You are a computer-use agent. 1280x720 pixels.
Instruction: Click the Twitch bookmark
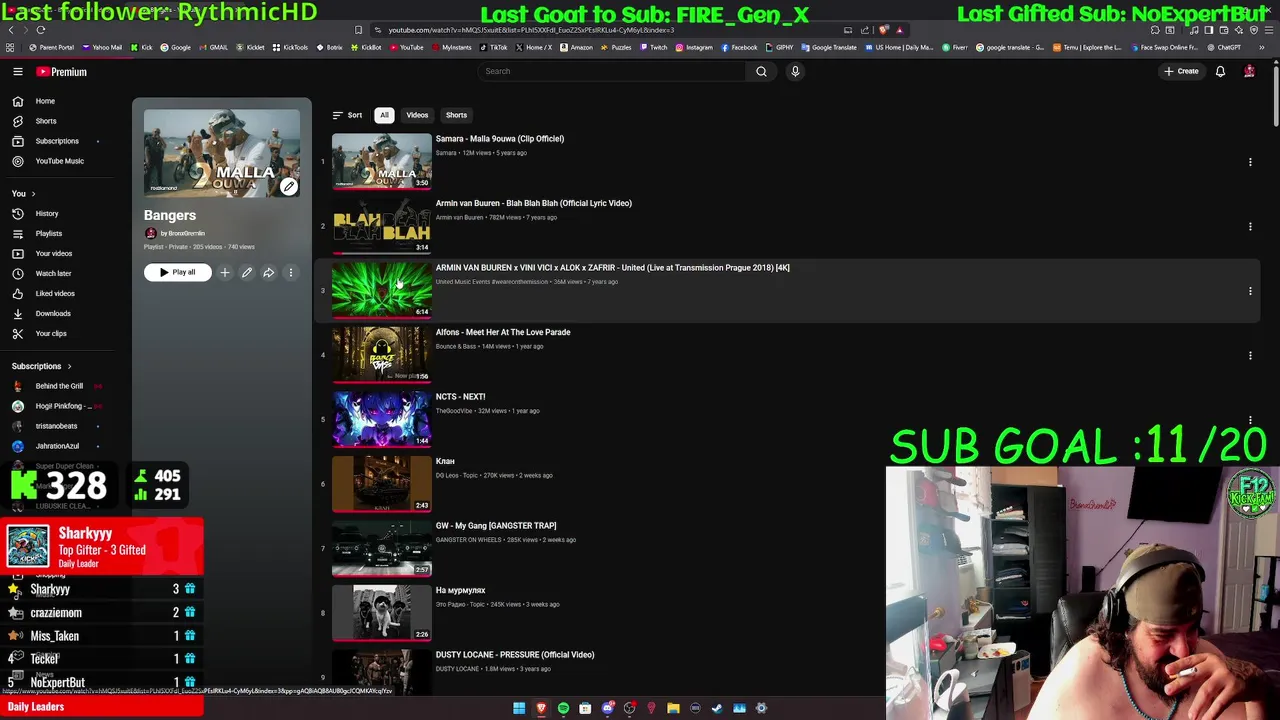click(x=654, y=47)
